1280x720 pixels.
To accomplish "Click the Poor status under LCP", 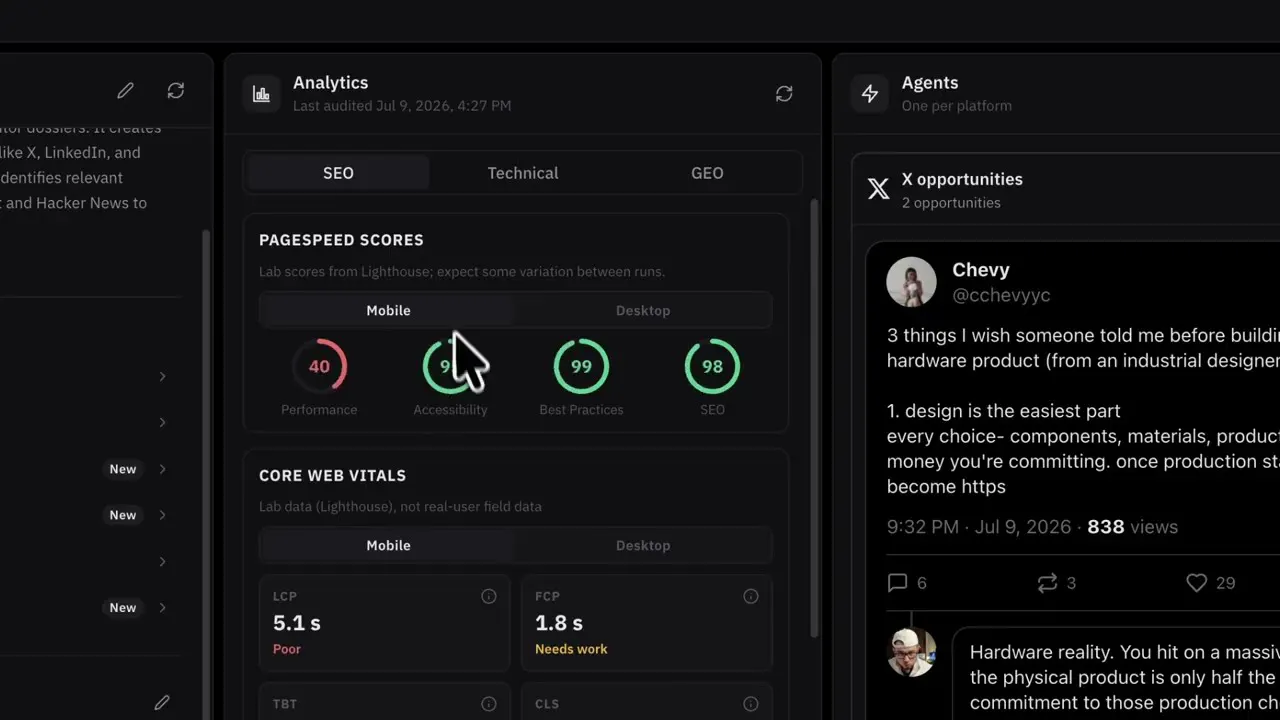I will (287, 649).
